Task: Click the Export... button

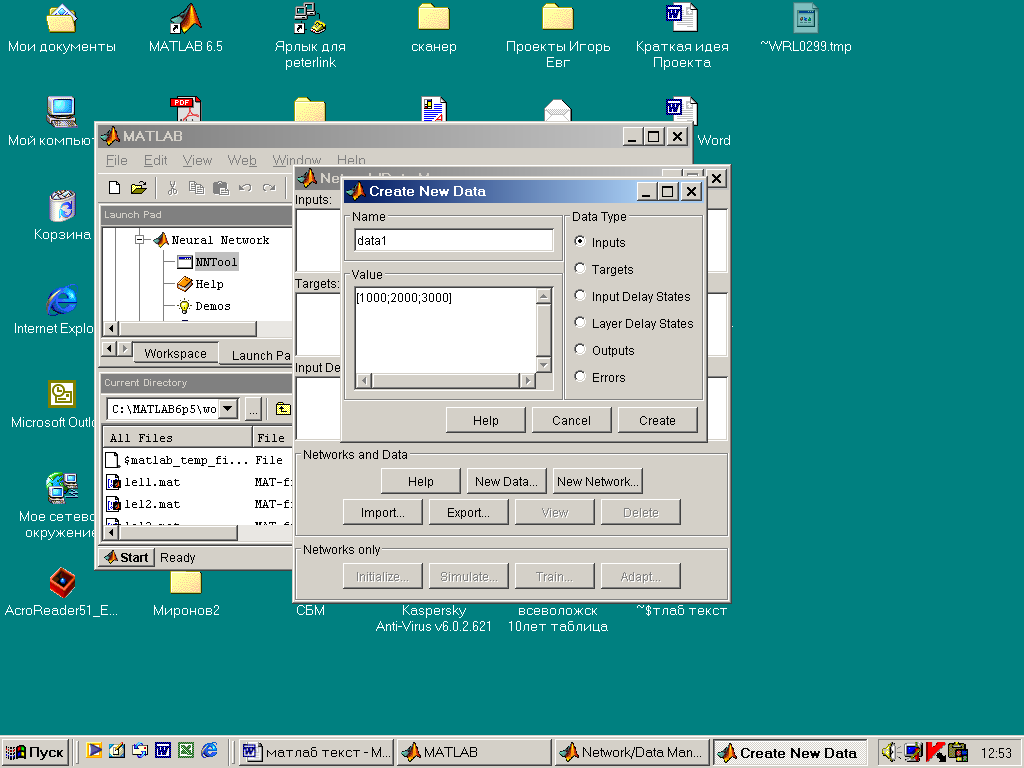Action: click(468, 513)
